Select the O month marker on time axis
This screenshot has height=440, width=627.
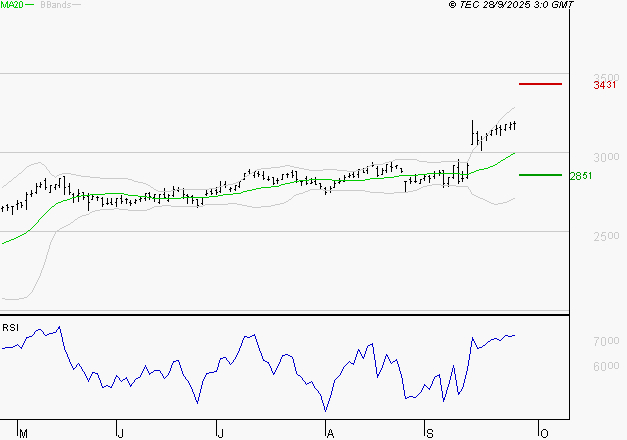point(544,432)
